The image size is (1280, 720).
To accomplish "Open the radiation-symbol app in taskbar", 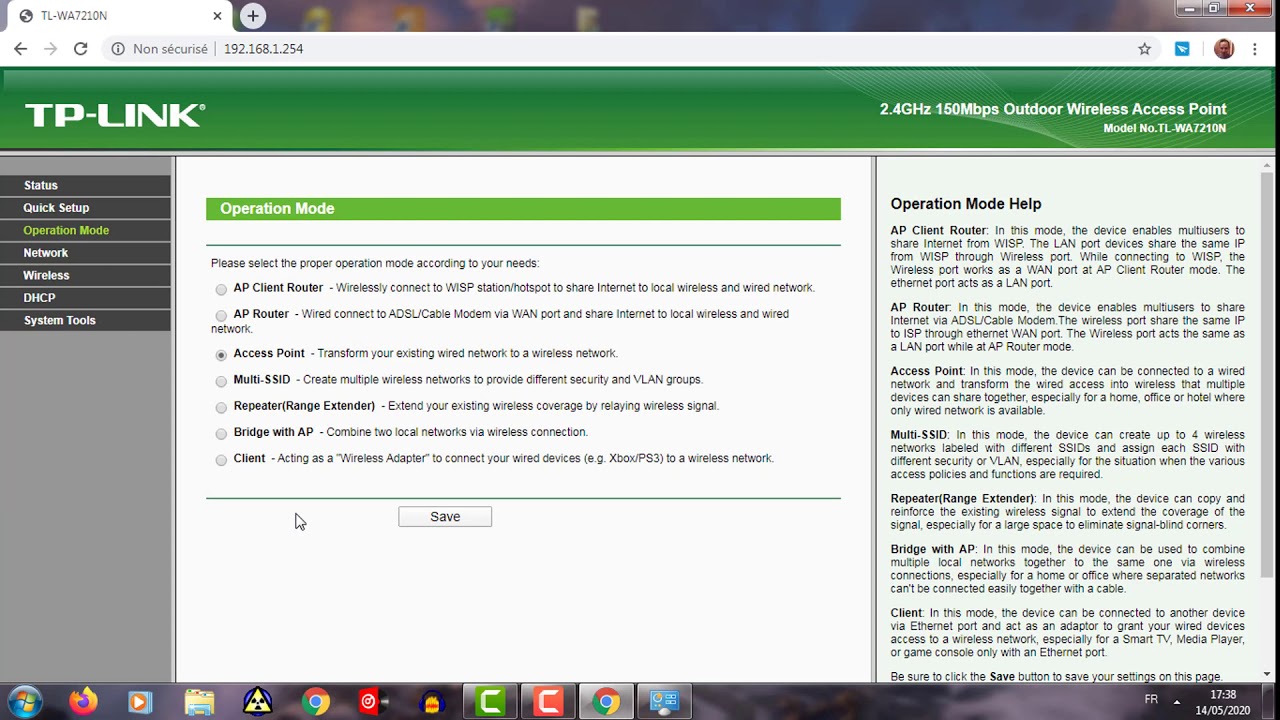I will pyautogui.click(x=258, y=701).
